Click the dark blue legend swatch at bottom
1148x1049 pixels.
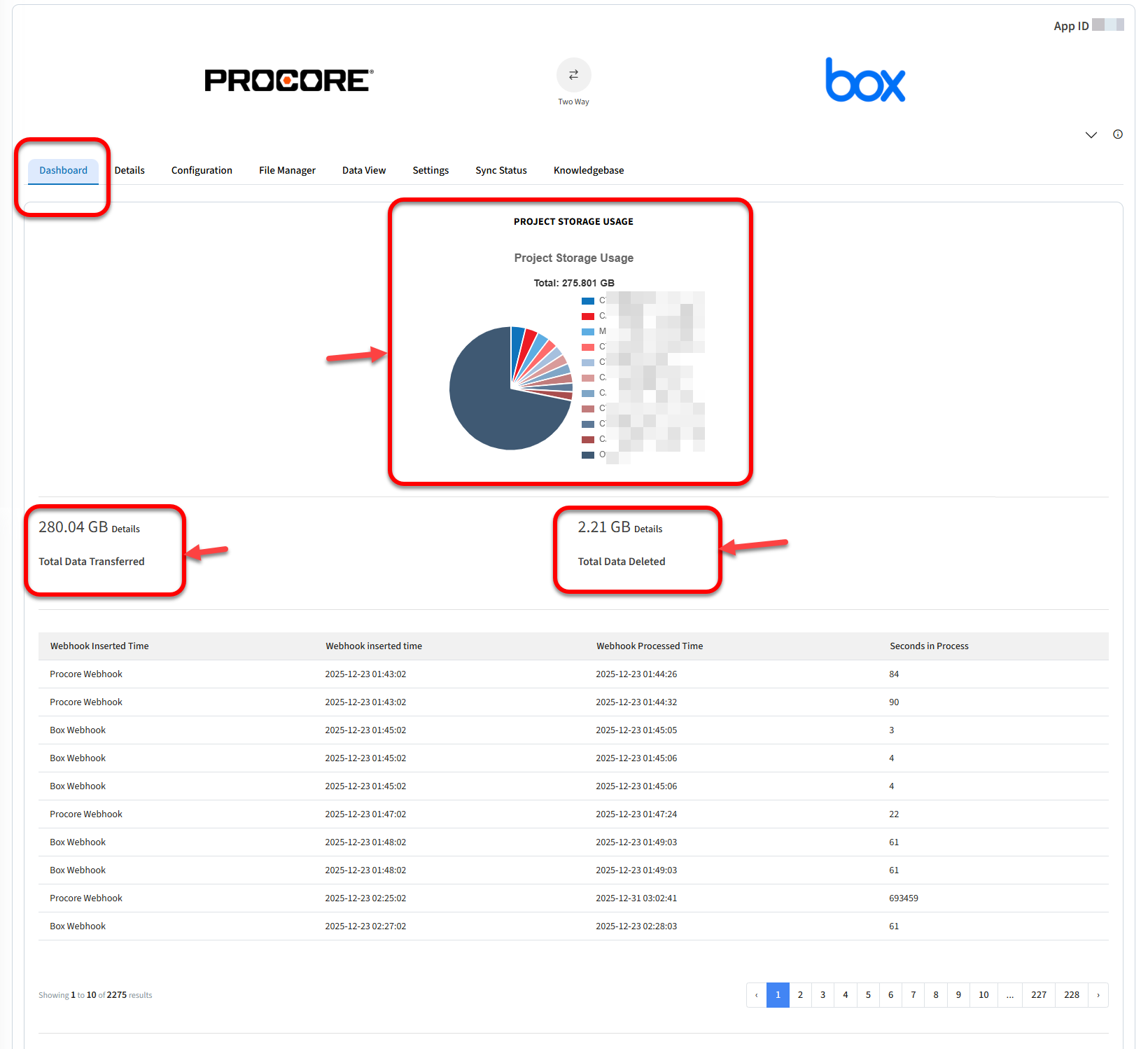click(588, 455)
